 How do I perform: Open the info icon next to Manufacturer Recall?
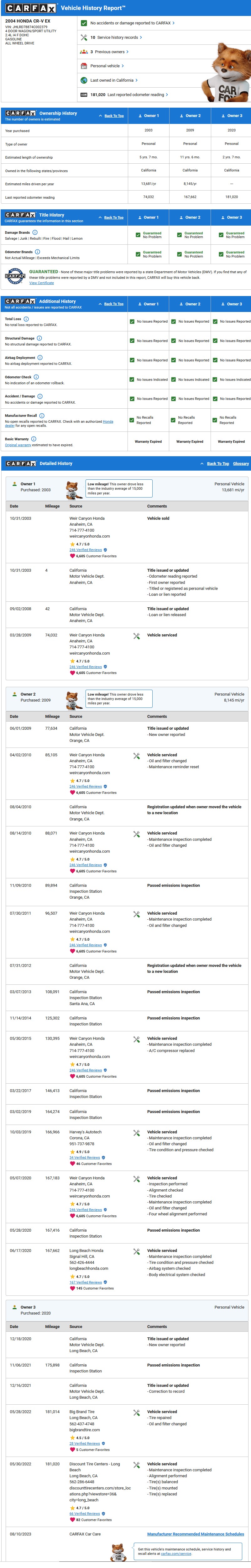pyautogui.click(x=42, y=415)
